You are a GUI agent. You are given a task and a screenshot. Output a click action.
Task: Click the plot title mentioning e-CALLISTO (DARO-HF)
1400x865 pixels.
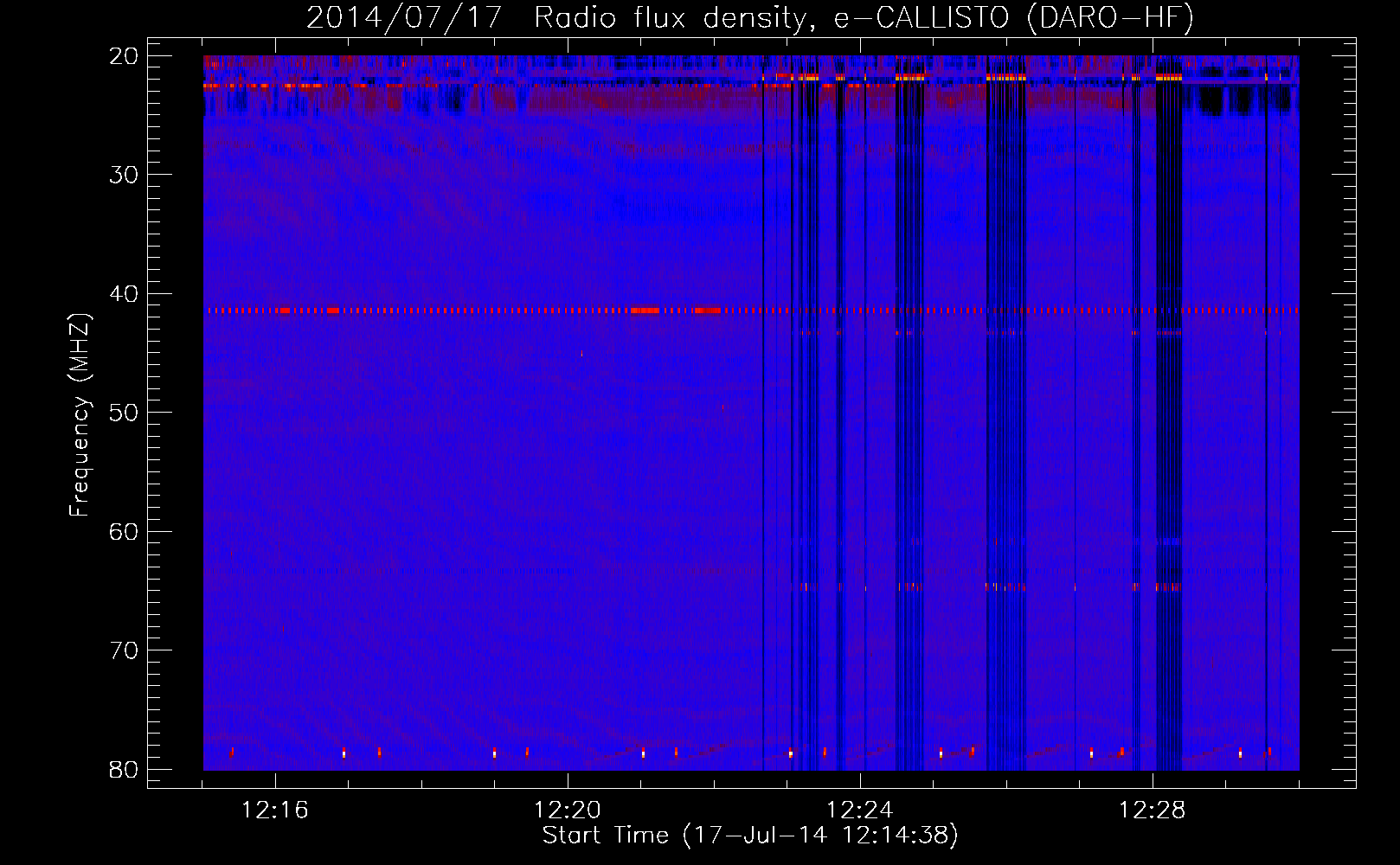click(750, 18)
